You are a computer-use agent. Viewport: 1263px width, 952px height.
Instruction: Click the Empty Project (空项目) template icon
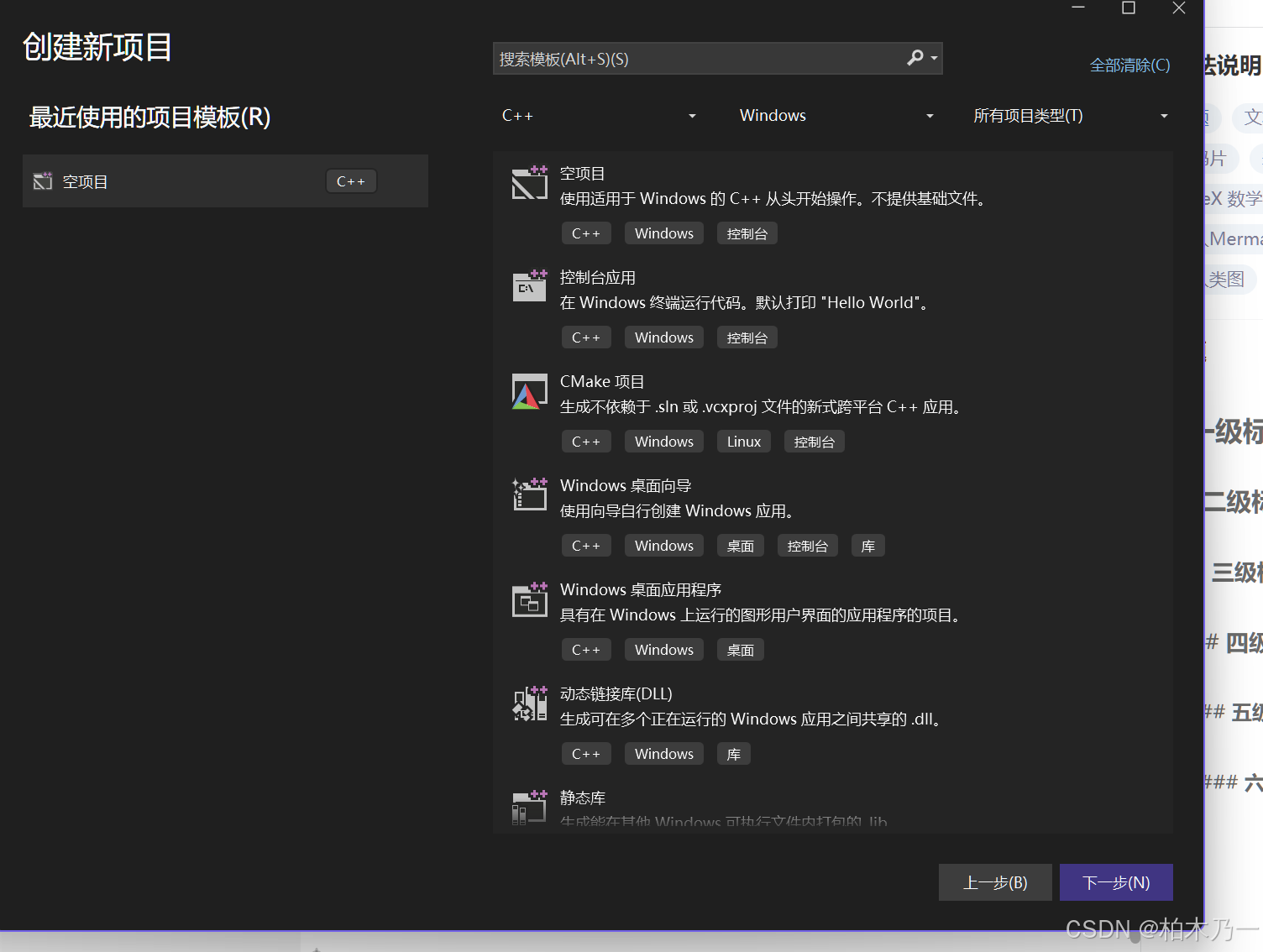point(530,182)
